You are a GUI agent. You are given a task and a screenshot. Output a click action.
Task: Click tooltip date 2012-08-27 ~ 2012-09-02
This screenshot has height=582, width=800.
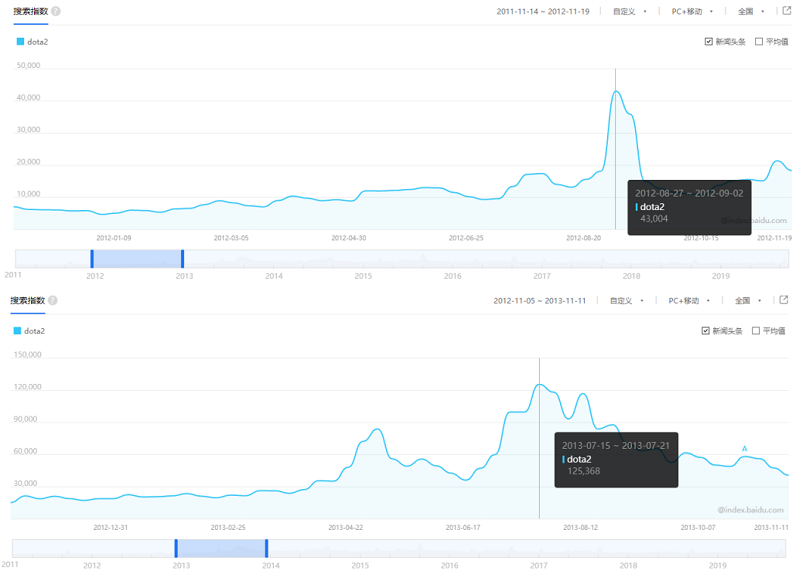coord(689,193)
